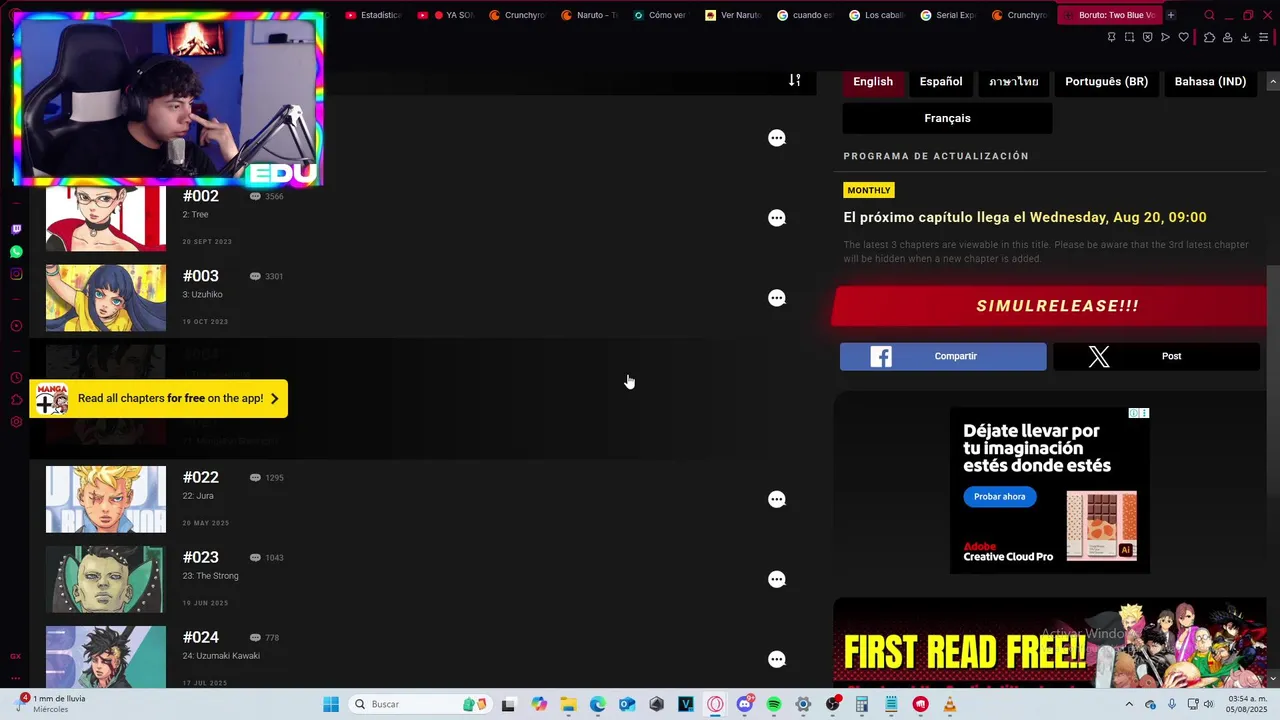Open the FIRST READ FREE!! banner

(1049, 643)
